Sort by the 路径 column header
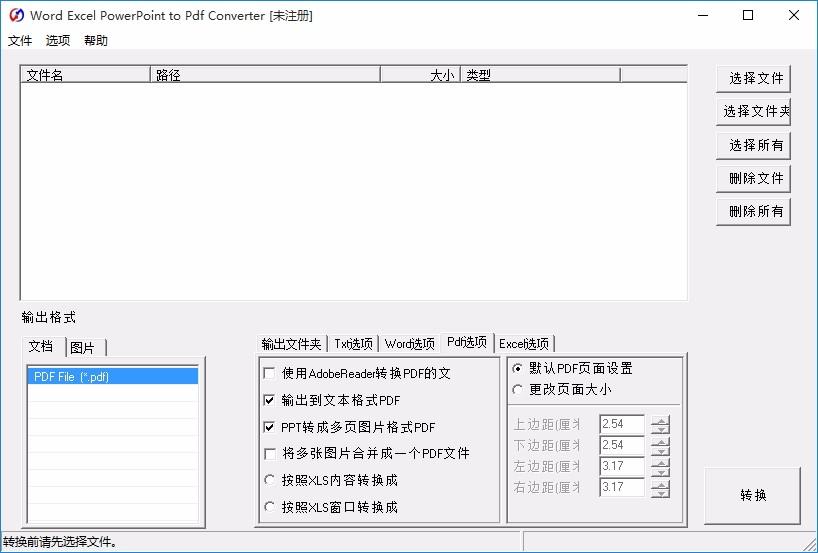The width and height of the screenshot is (818, 553). [x=265, y=75]
